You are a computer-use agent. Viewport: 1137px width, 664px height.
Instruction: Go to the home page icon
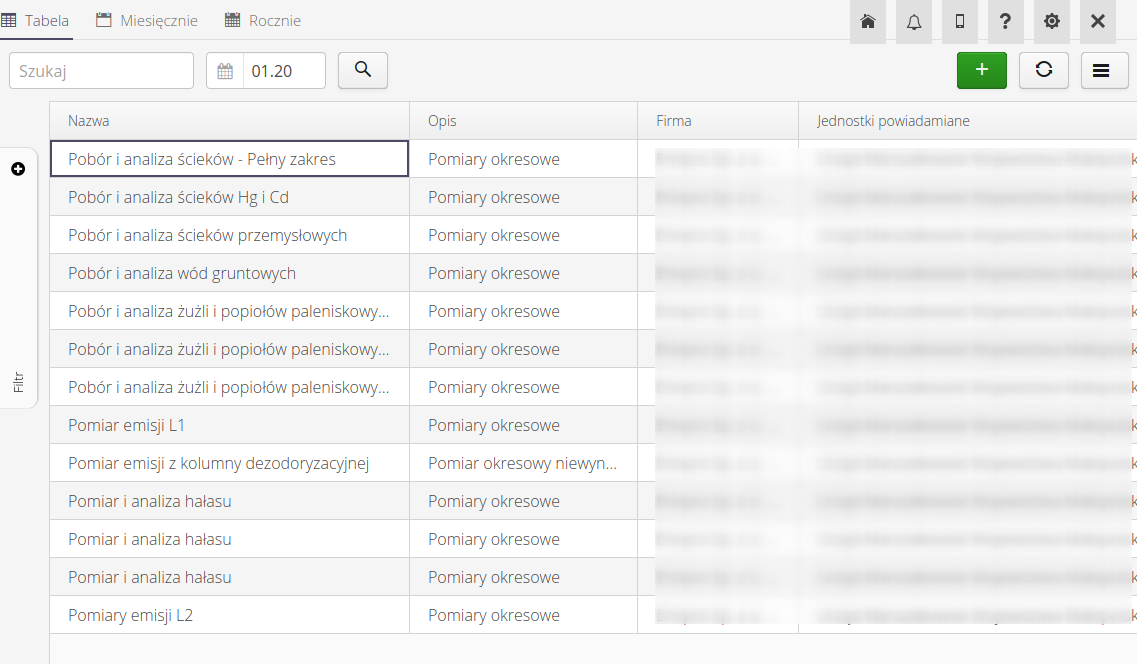[868, 22]
